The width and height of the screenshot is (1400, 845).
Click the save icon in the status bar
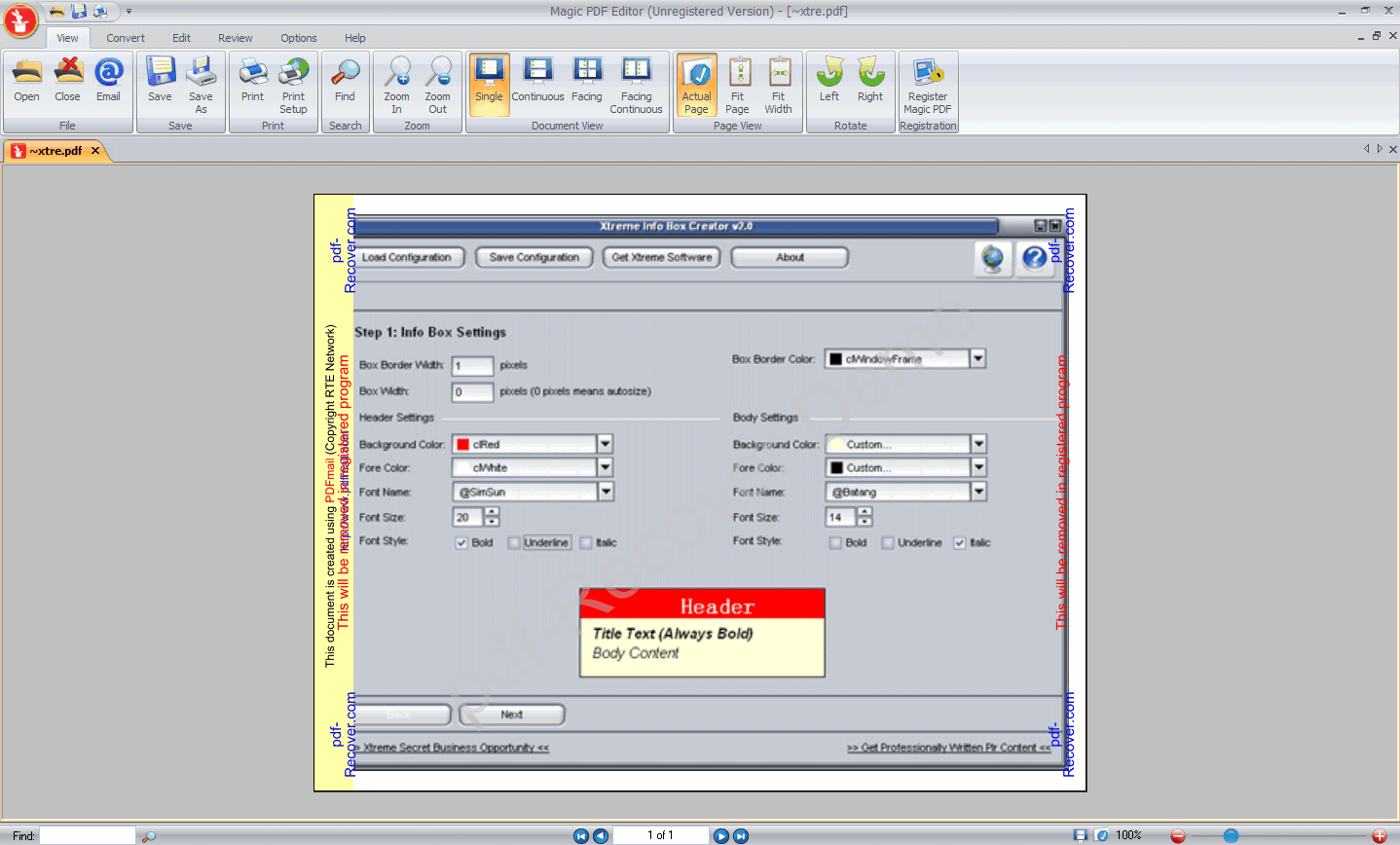[1081, 835]
